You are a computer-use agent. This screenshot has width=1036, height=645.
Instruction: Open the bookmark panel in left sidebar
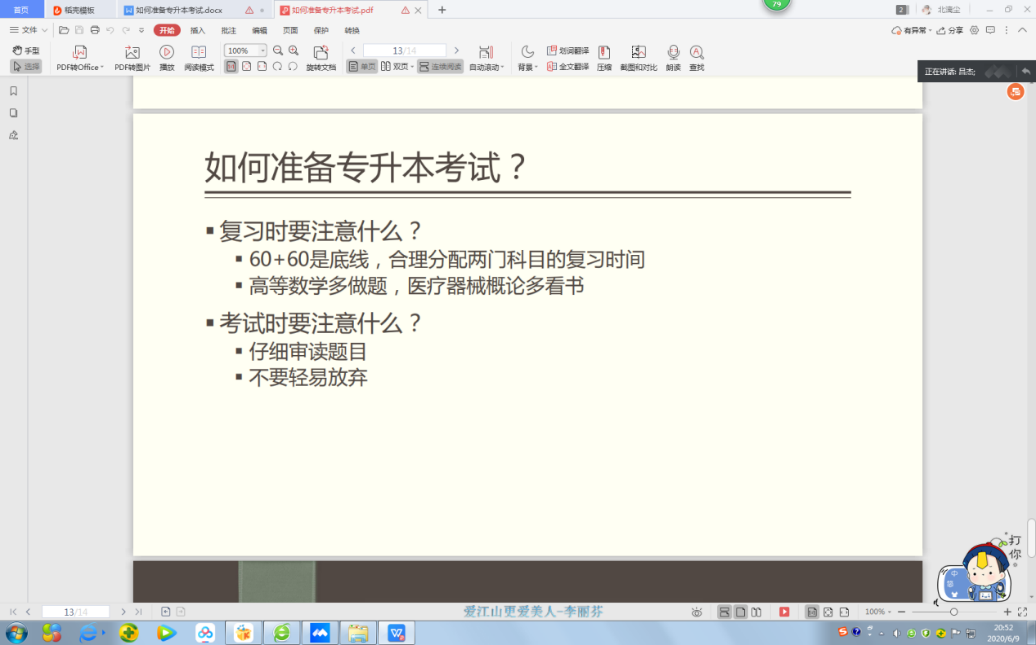coord(14,91)
